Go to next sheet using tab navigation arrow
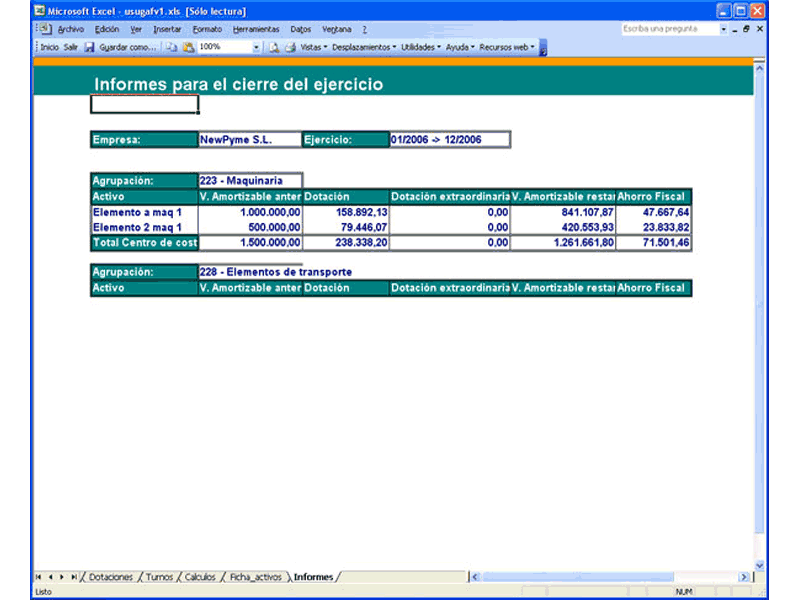The width and height of the screenshot is (800, 600). point(62,577)
